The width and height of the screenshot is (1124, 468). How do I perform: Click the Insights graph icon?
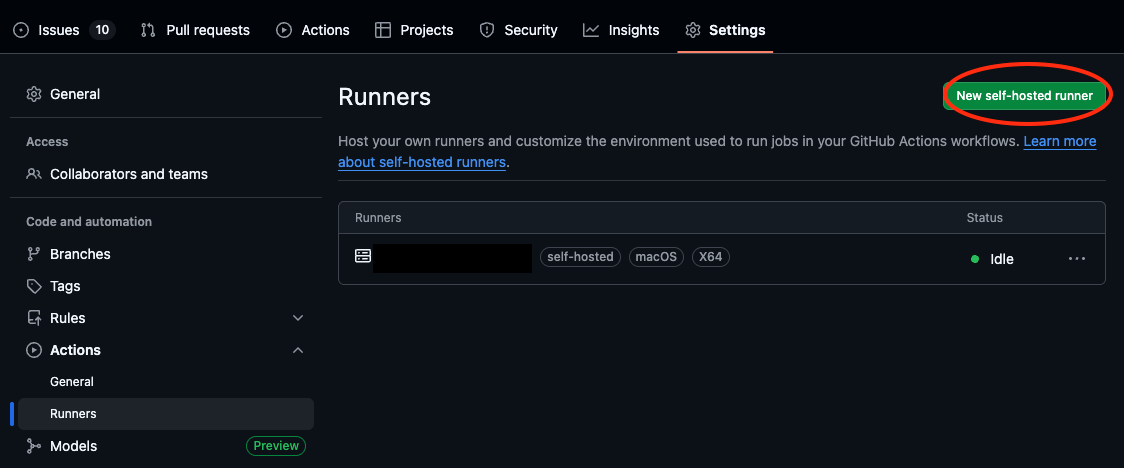pyautogui.click(x=591, y=30)
